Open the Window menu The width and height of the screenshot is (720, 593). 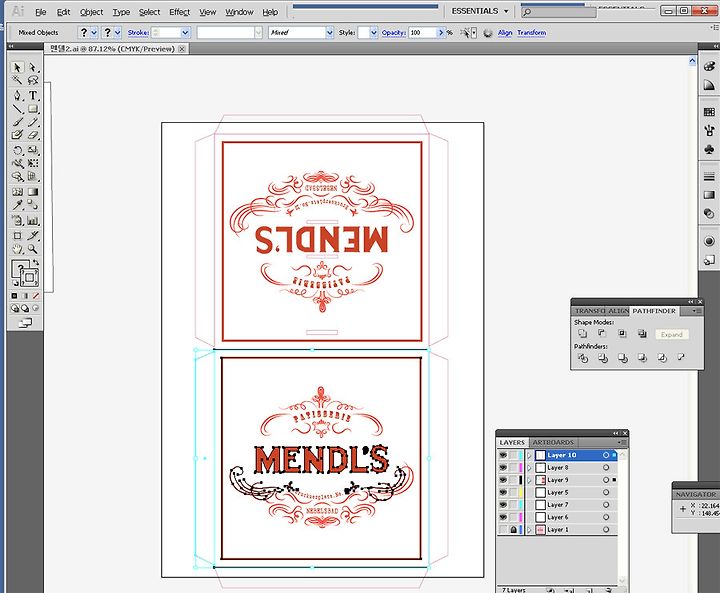click(239, 12)
